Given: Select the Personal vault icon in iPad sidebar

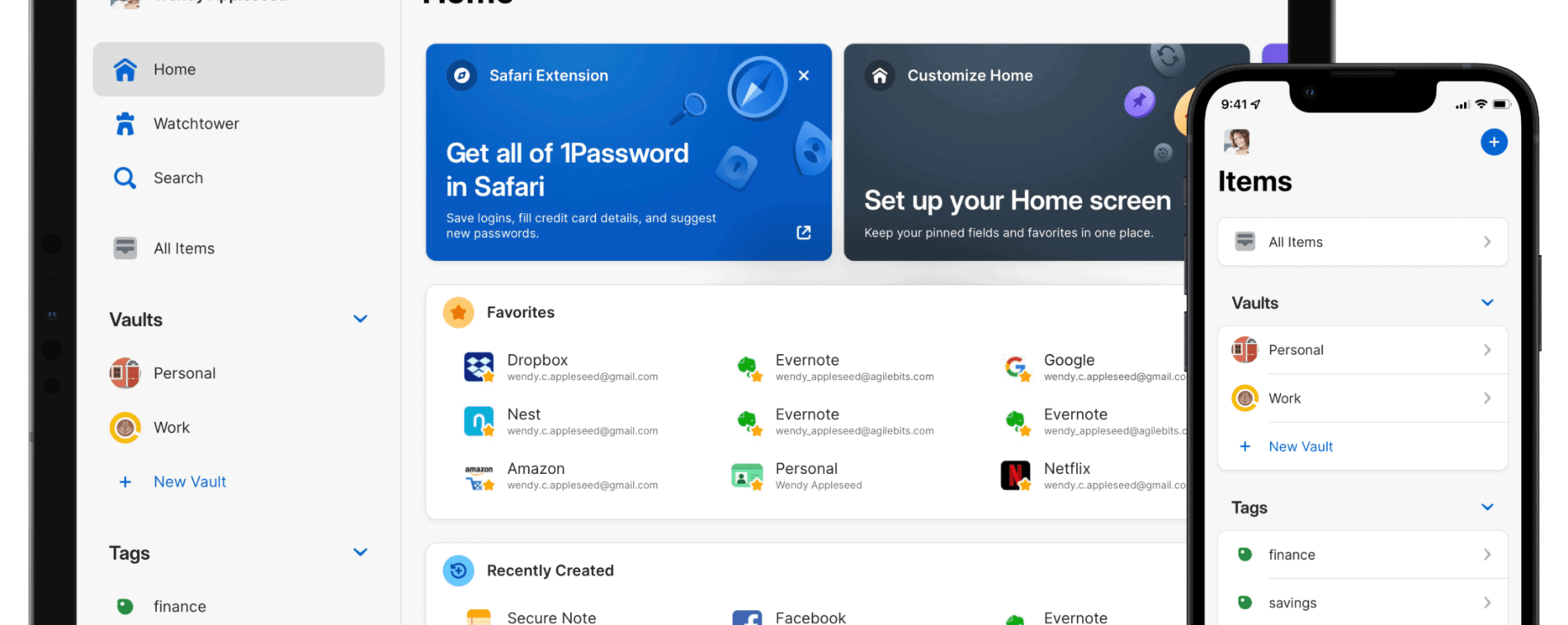Looking at the screenshot, I should click(125, 373).
